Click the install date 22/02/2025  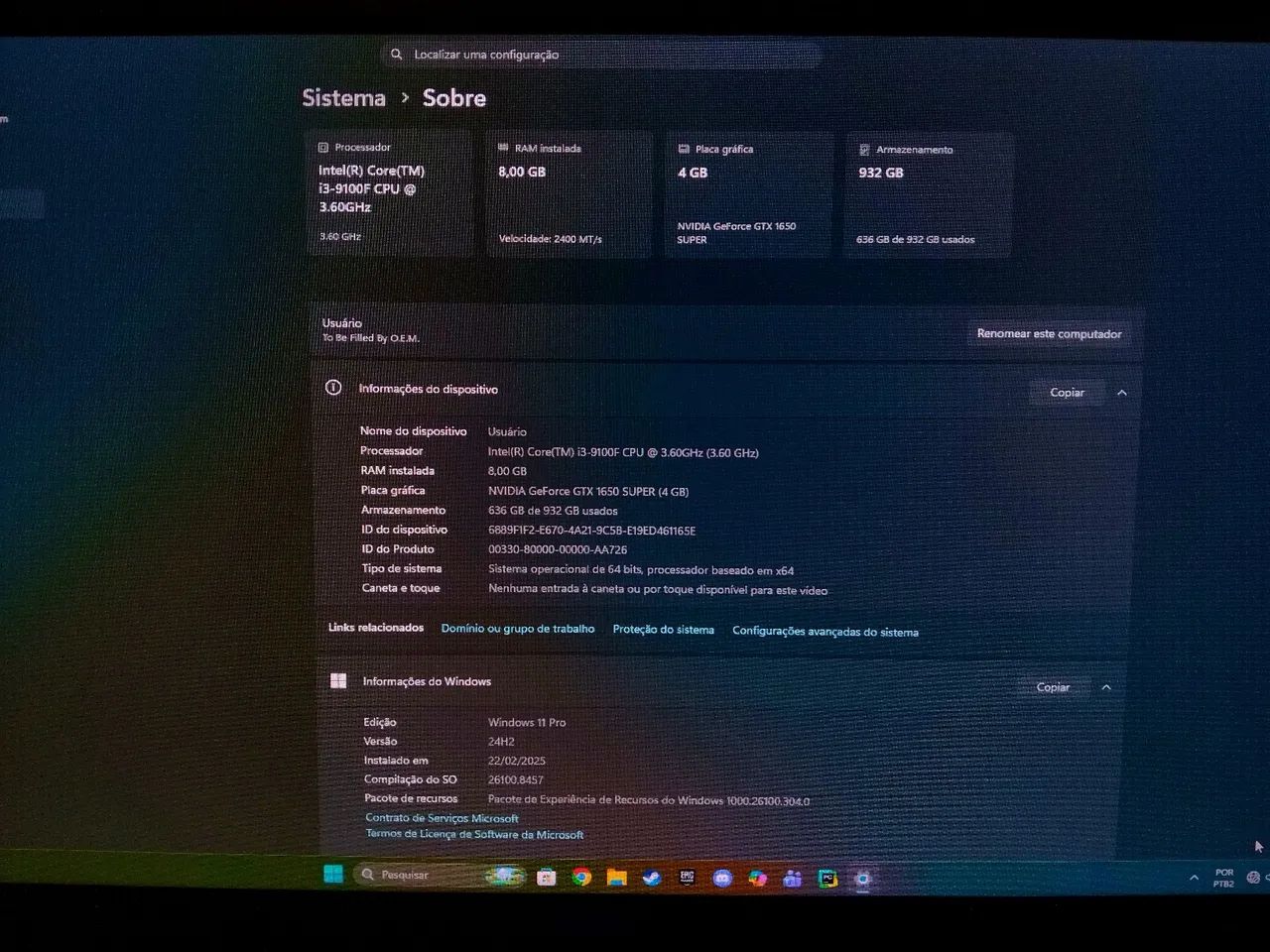pyautogui.click(x=517, y=761)
